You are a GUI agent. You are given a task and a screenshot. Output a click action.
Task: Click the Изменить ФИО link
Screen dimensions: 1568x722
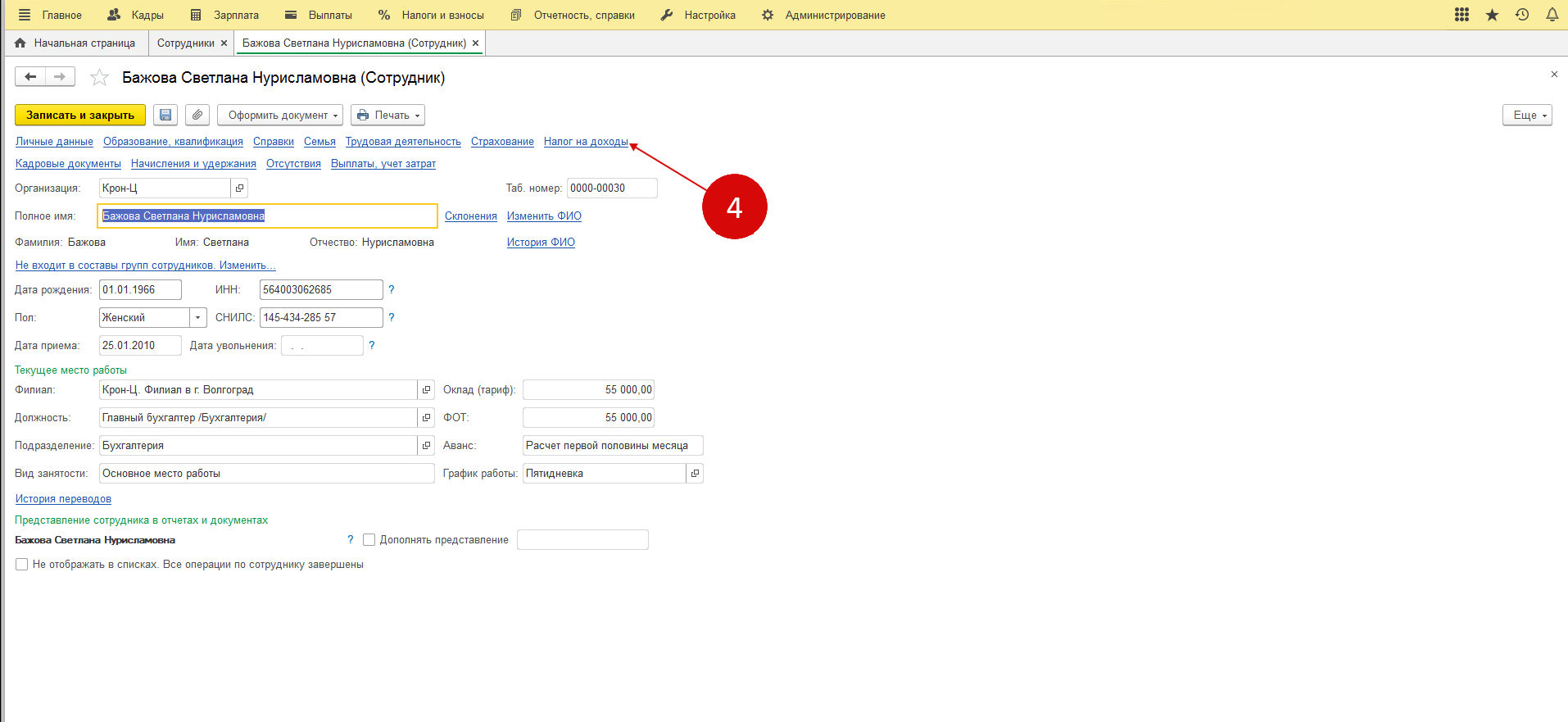(544, 216)
